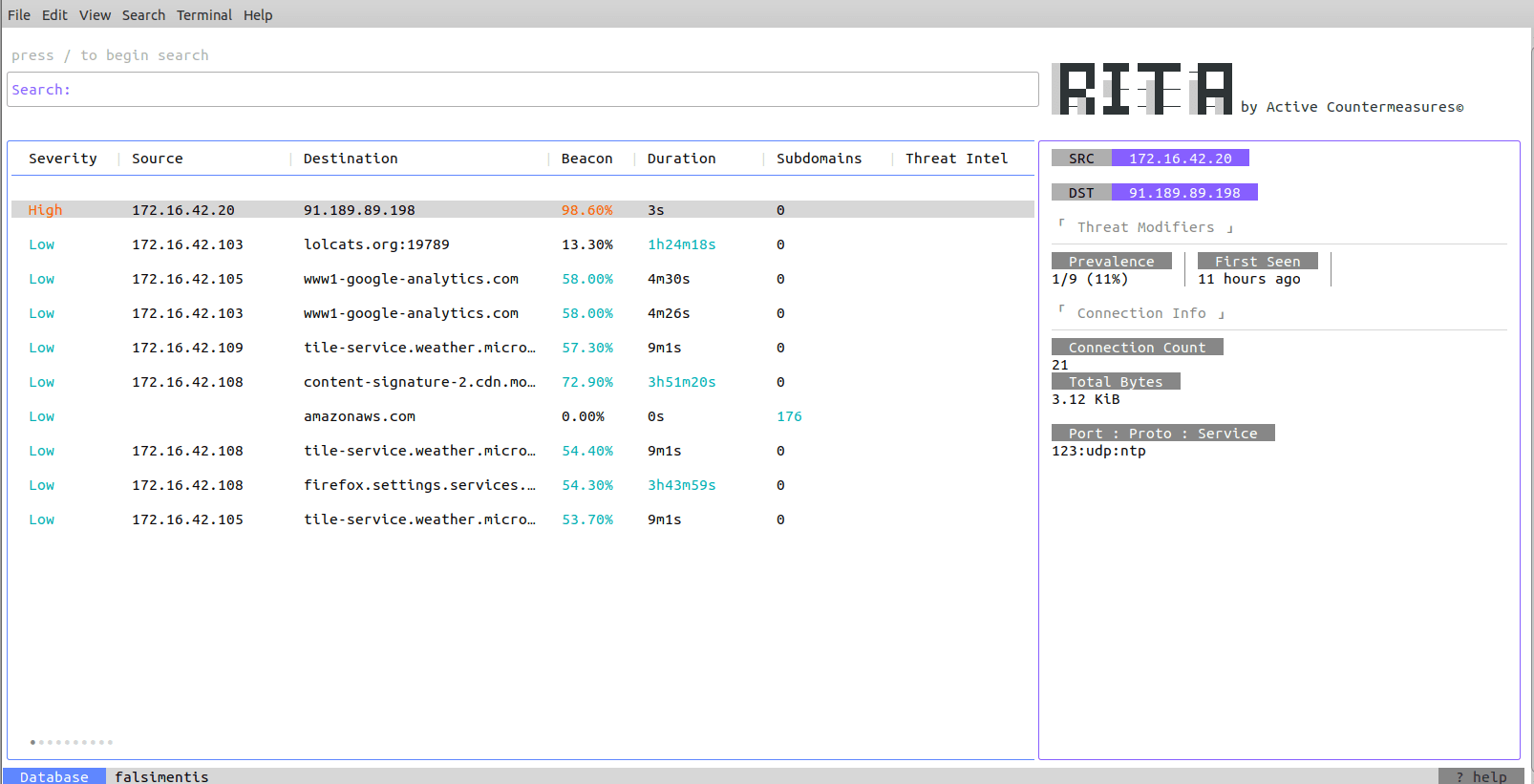
Task: Select tile-service.weather row with 57.30% beacon
Action: click(522, 348)
